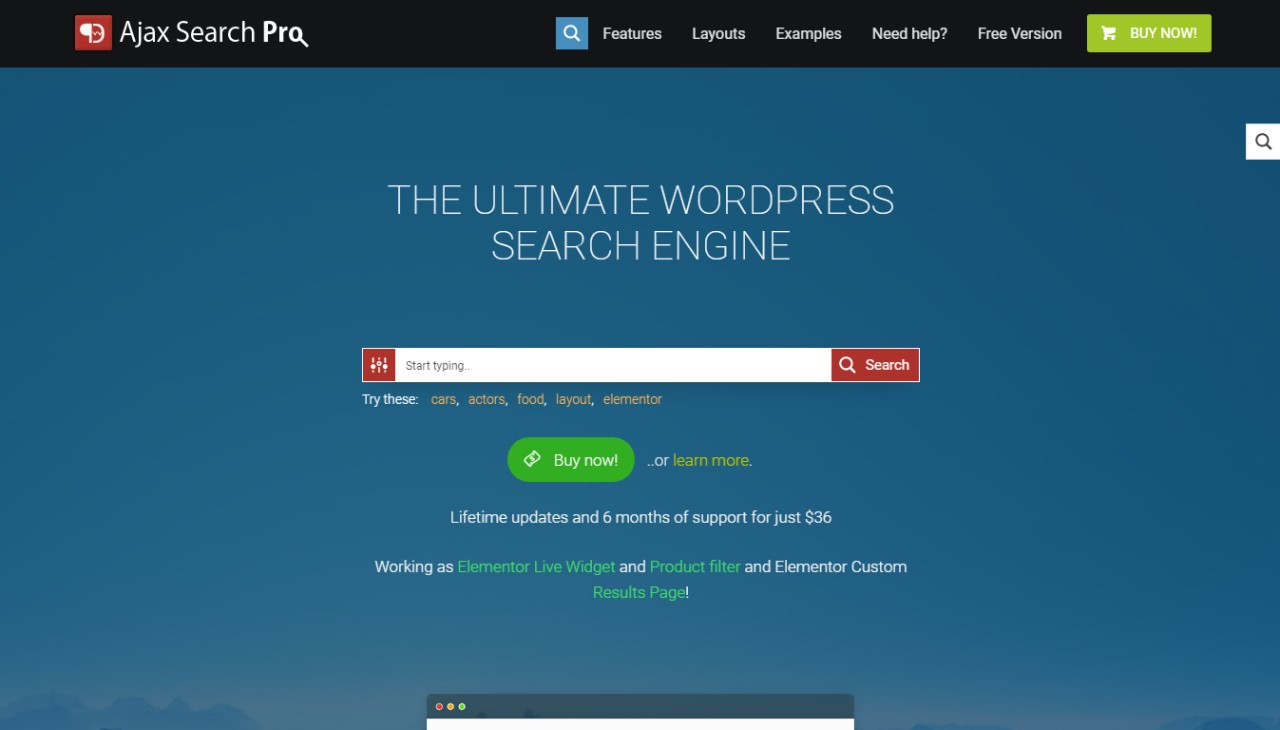Select Layouts from the navigation
This screenshot has height=730, width=1280.
coord(718,33)
